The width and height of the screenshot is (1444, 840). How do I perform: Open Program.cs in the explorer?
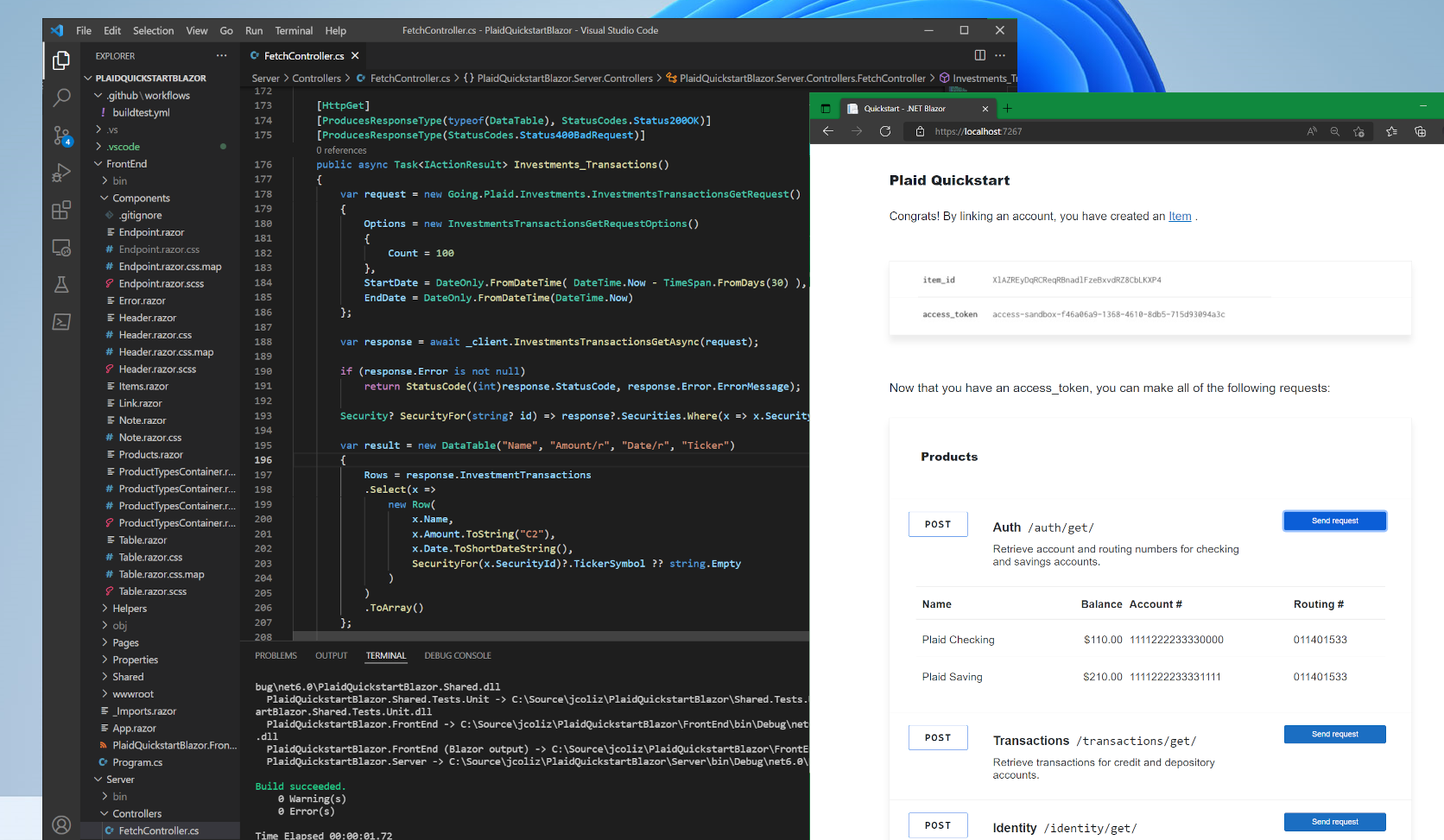click(x=137, y=762)
